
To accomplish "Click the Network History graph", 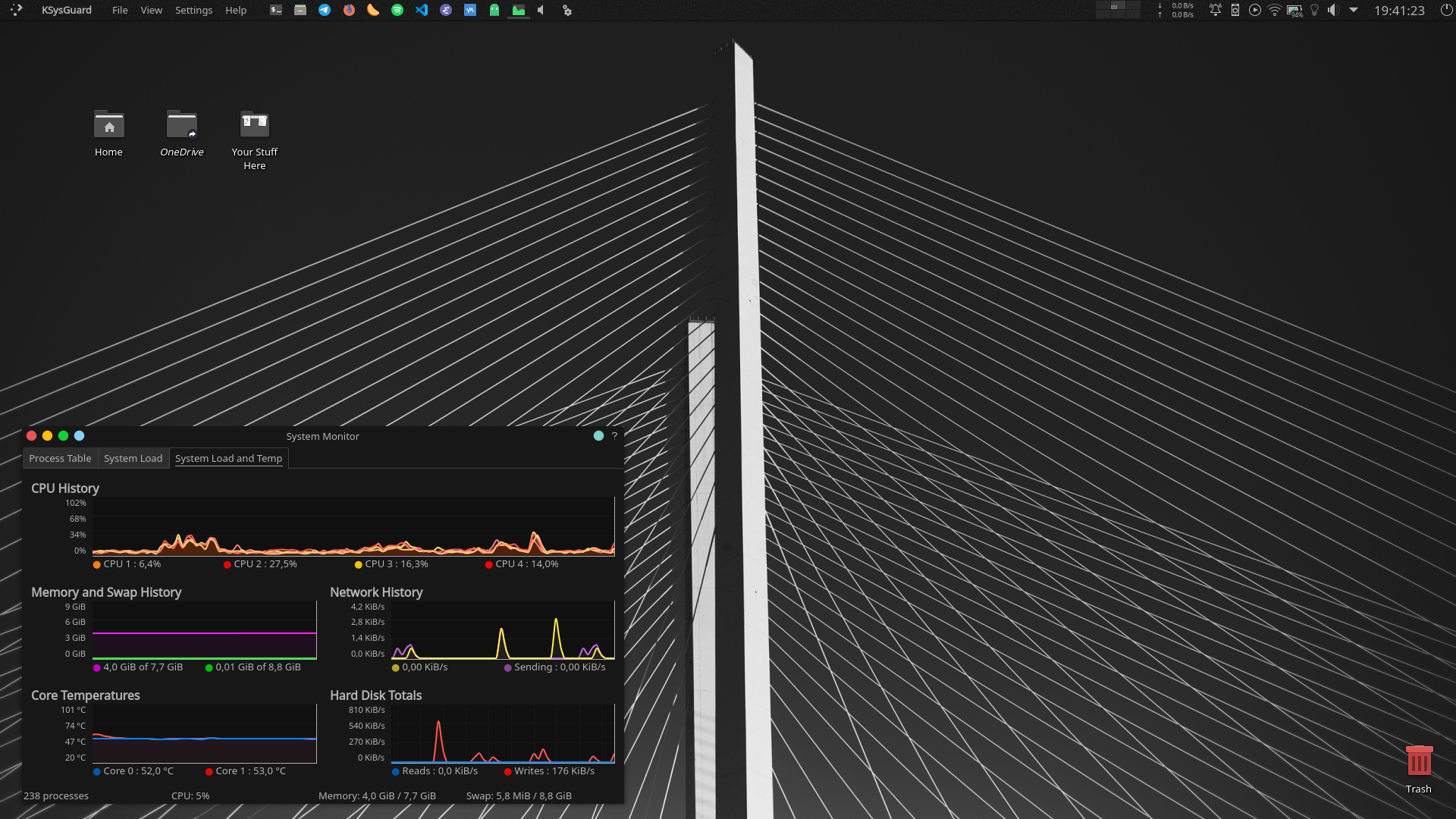I will click(x=503, y=630).
